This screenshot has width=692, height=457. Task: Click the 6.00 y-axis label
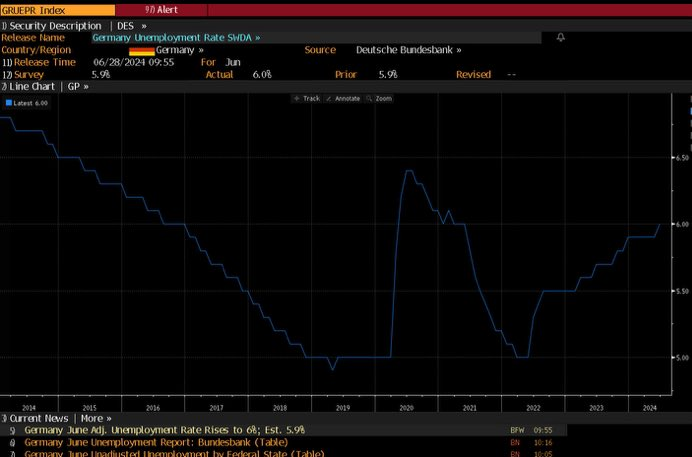click(x=682, y=224)
